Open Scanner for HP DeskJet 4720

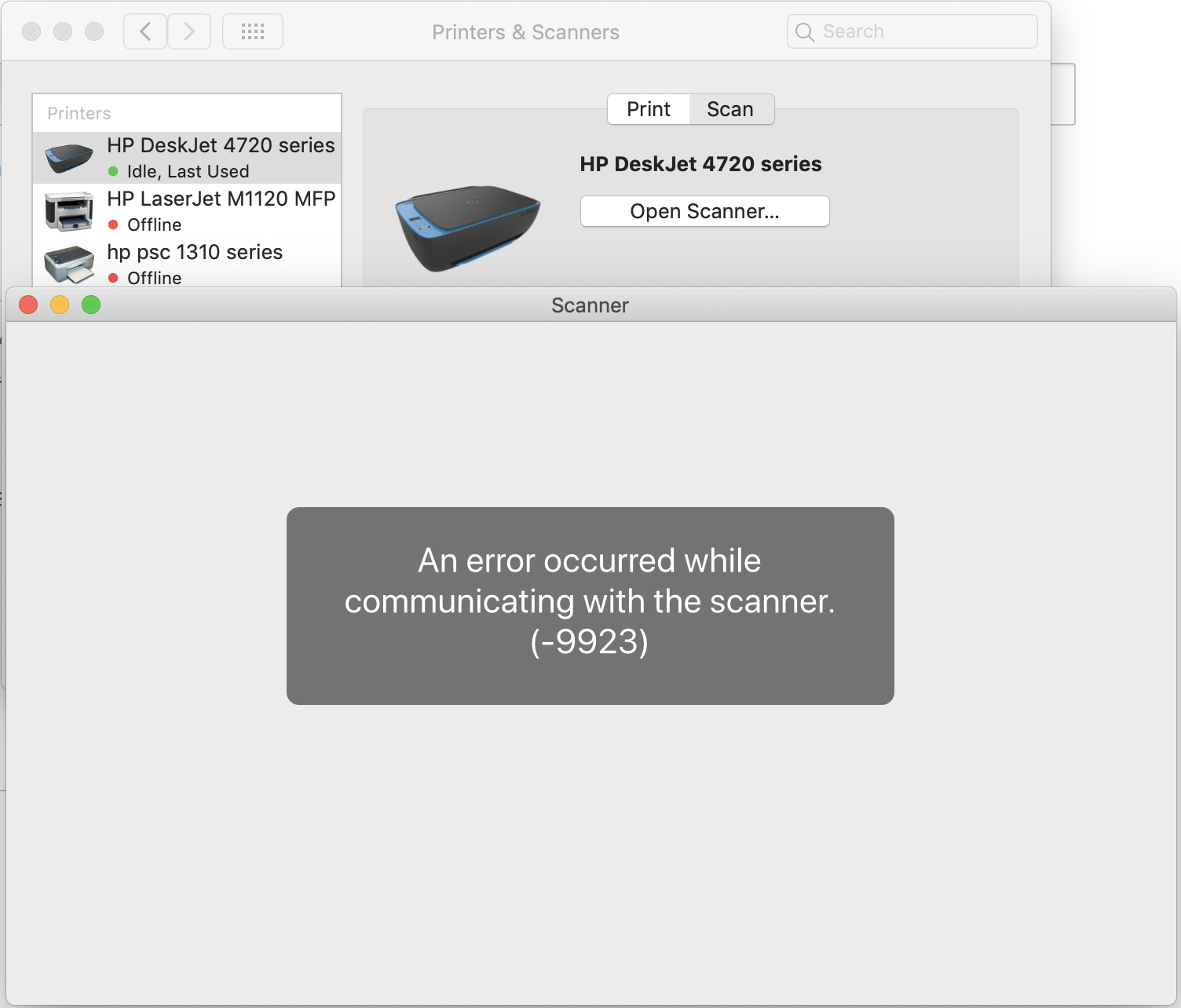(x=705, y=211)
